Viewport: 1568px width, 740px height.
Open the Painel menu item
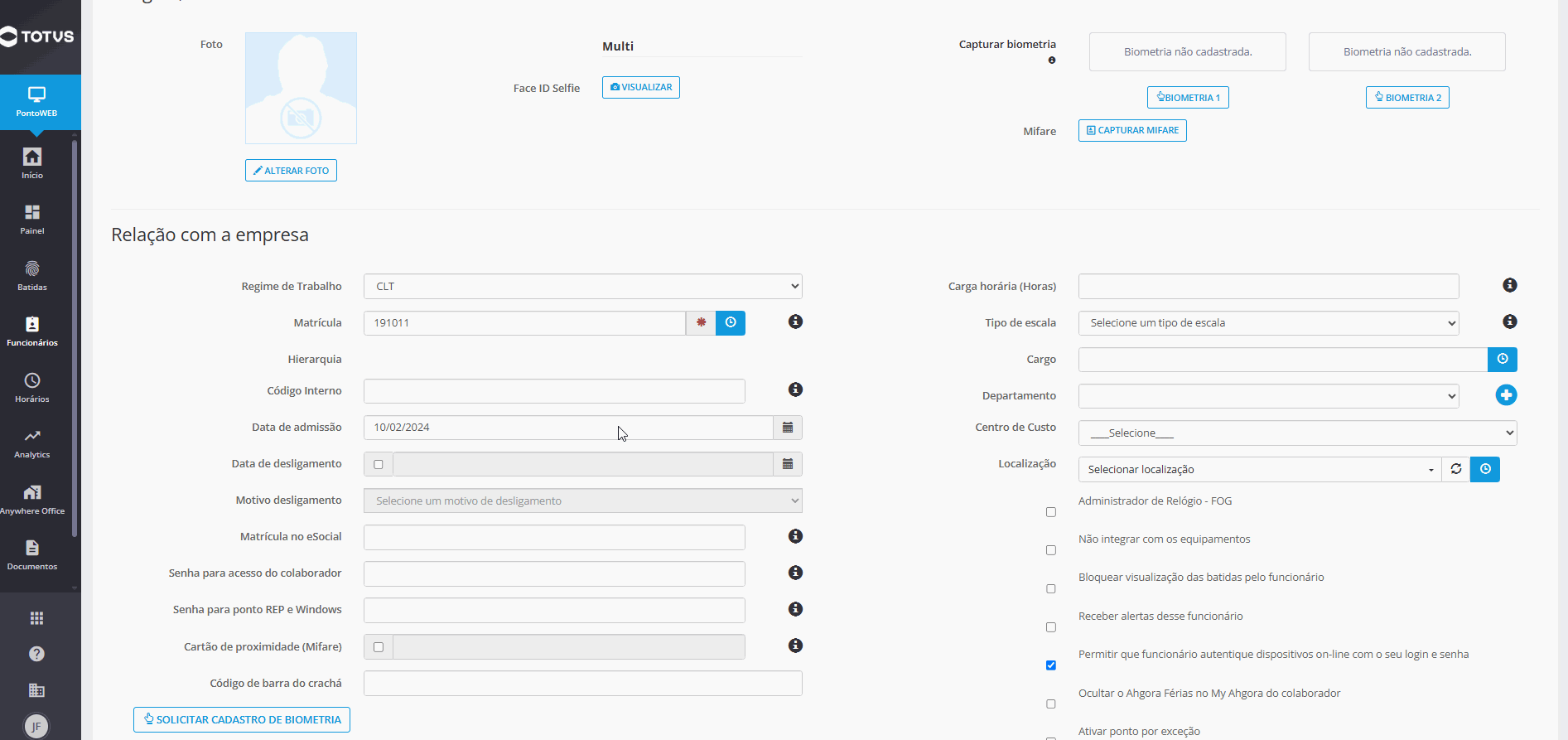tap(32, 220)
